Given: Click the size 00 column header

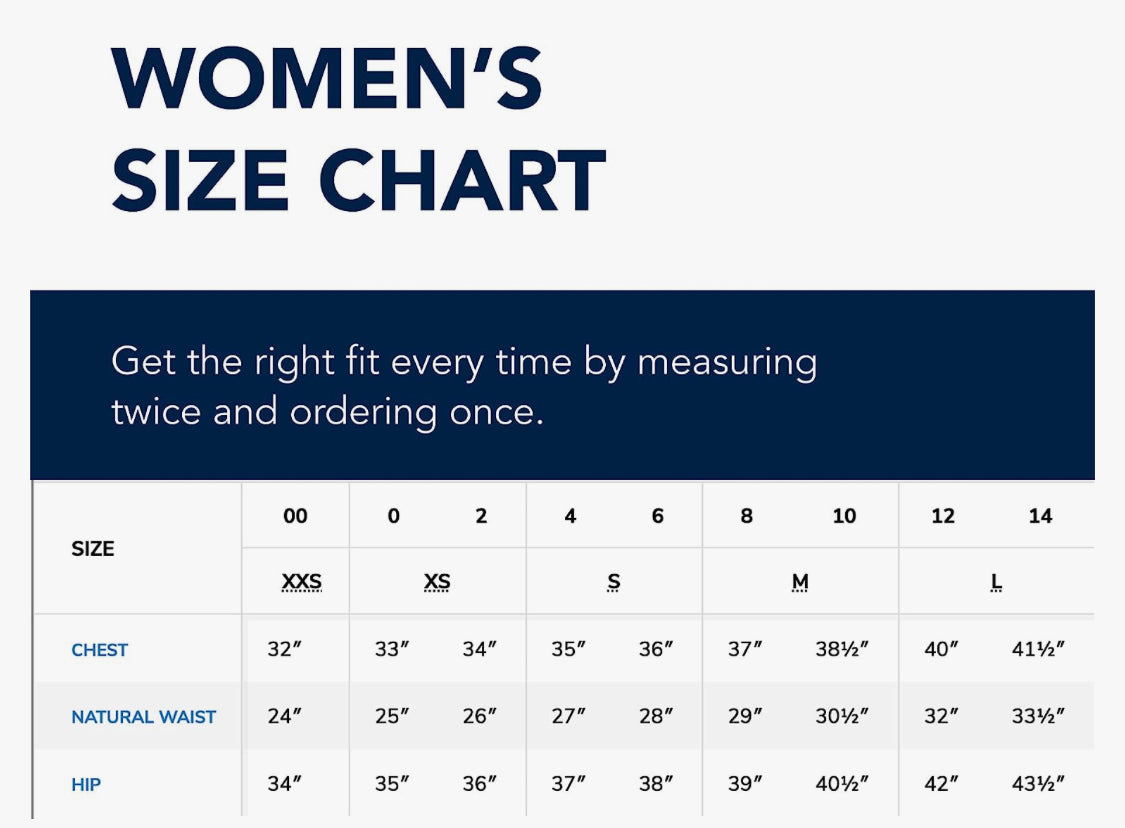Looking at the screenshot, I should (295, 516).
